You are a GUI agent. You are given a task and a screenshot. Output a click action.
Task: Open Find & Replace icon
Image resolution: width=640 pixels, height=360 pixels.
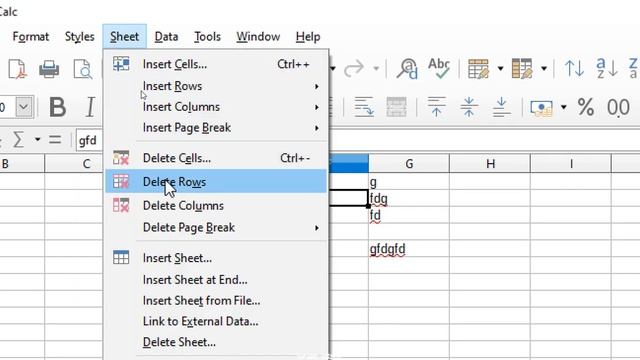(407, 68)
